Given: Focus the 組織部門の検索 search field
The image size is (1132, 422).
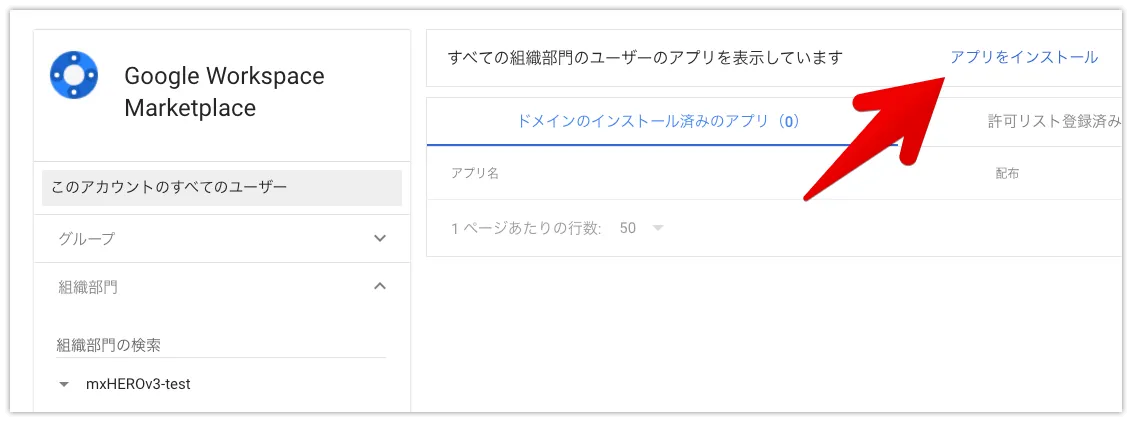Looking at the screenshot, I should 221,345.
